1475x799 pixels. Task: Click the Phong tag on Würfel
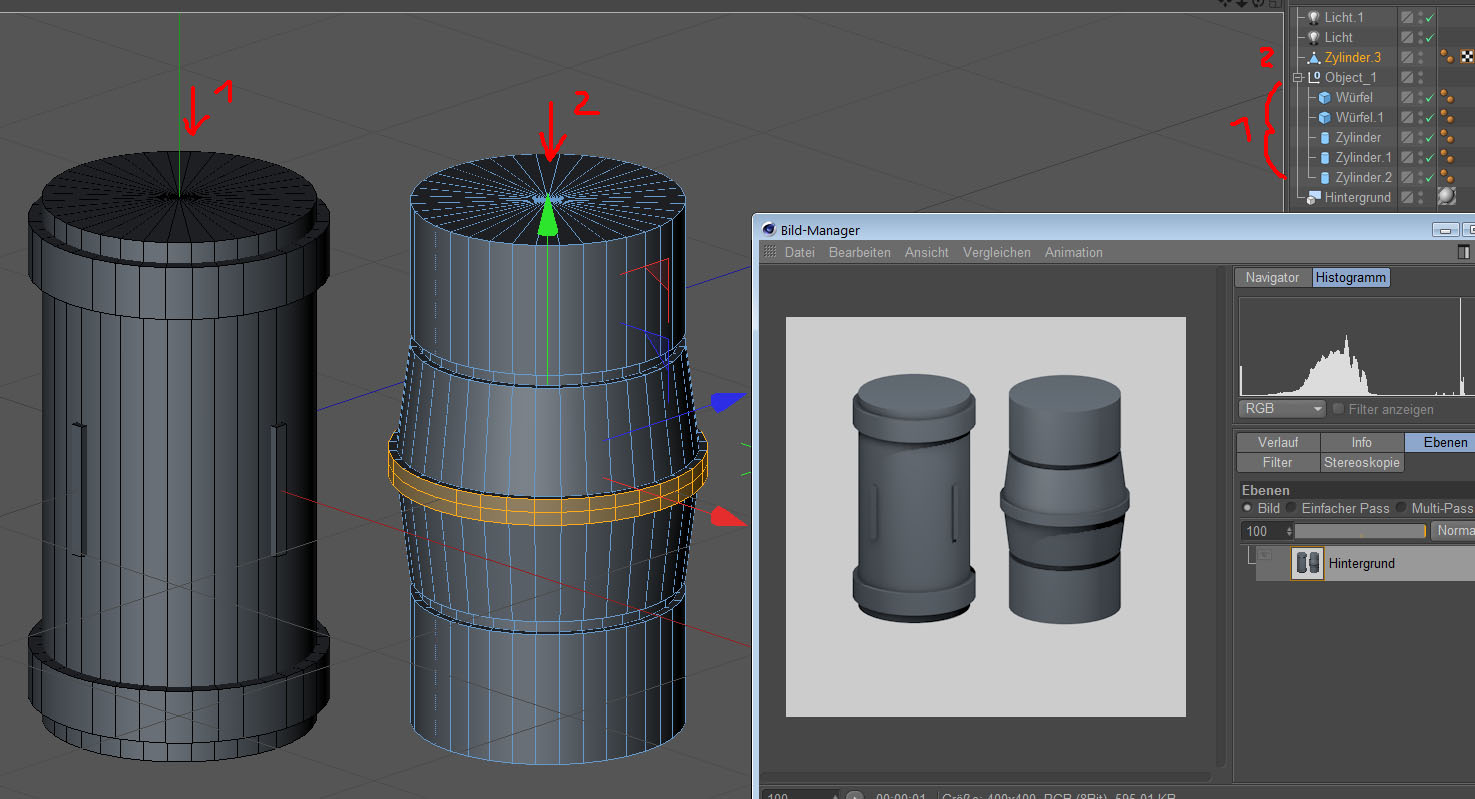click(1447, 98)
